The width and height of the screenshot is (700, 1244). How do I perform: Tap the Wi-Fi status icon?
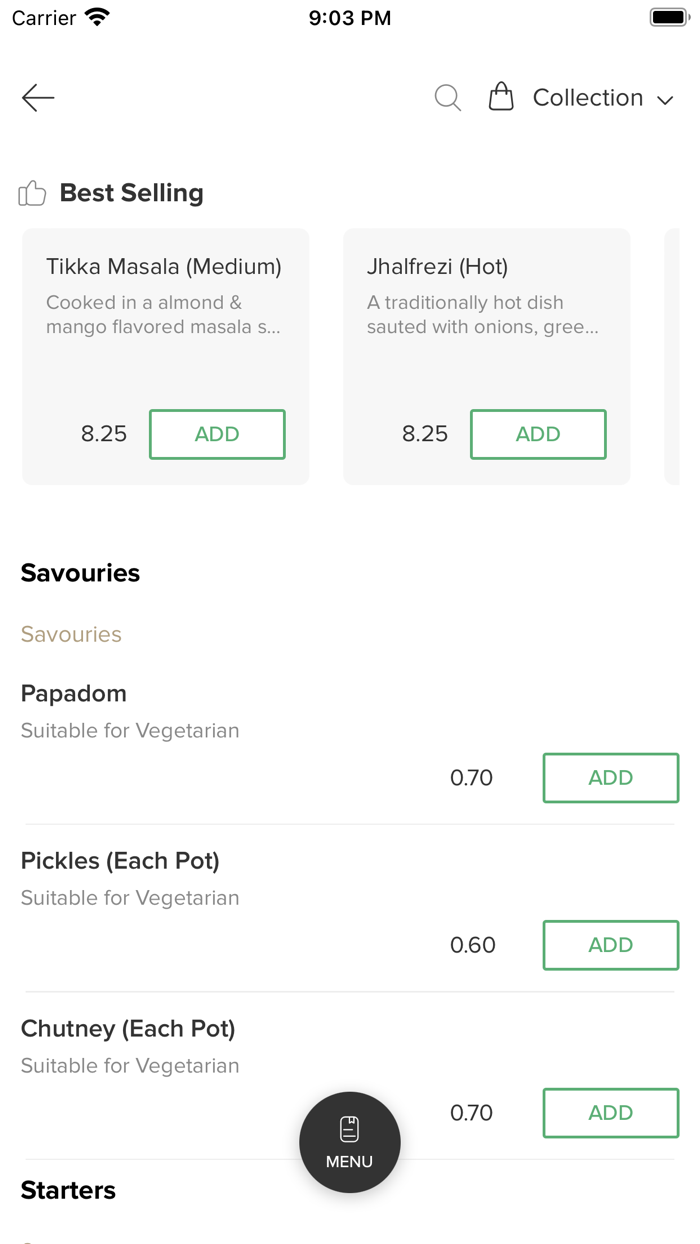click(97, 17)
